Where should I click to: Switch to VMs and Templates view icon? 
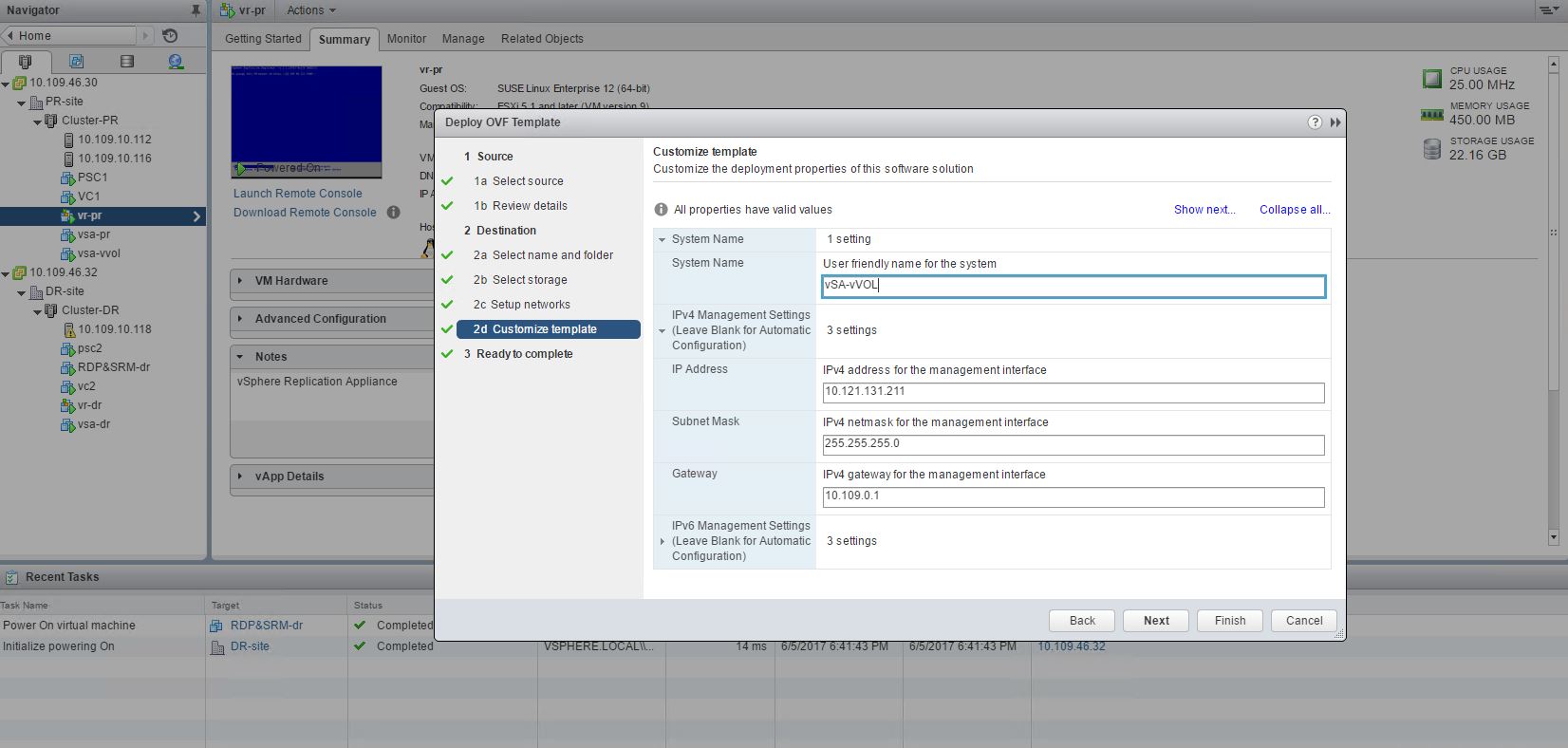[x=76, y=62]
